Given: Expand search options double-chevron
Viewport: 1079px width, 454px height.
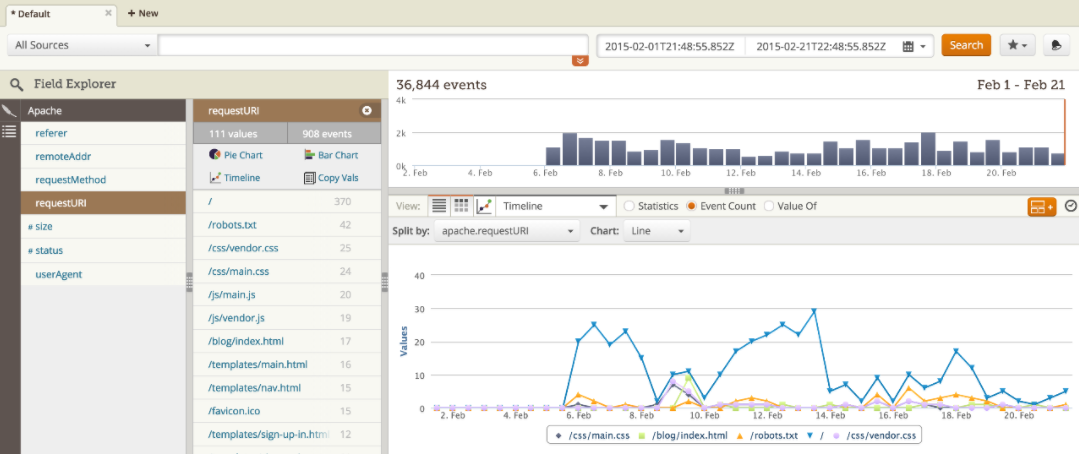Looking at the screenshot, I should [580, 61].
